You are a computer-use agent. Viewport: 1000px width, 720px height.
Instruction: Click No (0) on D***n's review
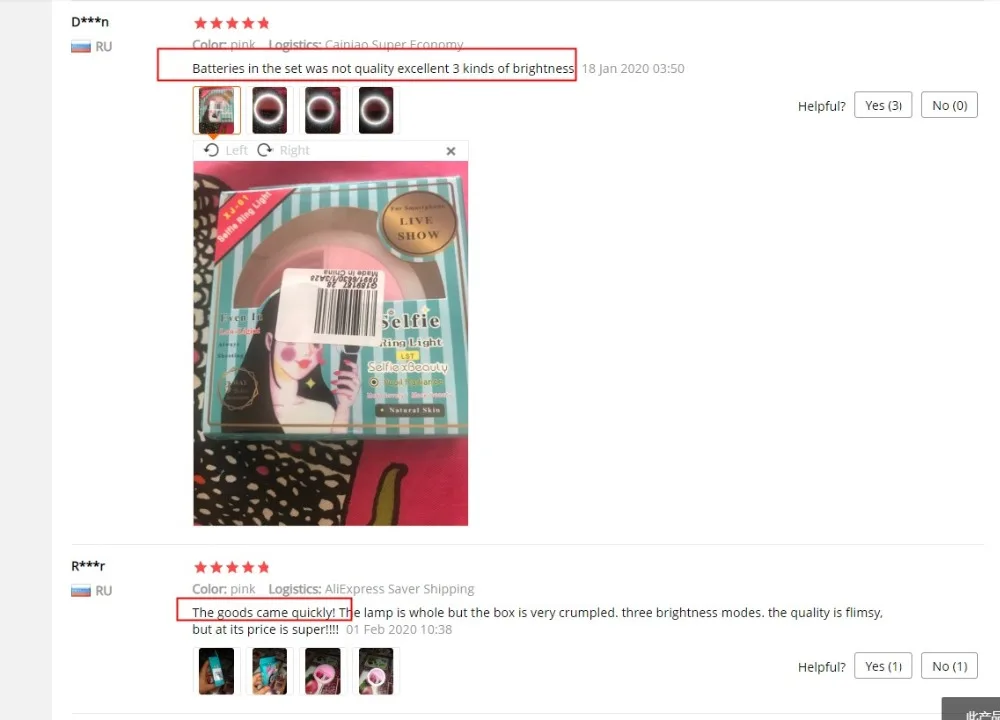pos(950,105)
